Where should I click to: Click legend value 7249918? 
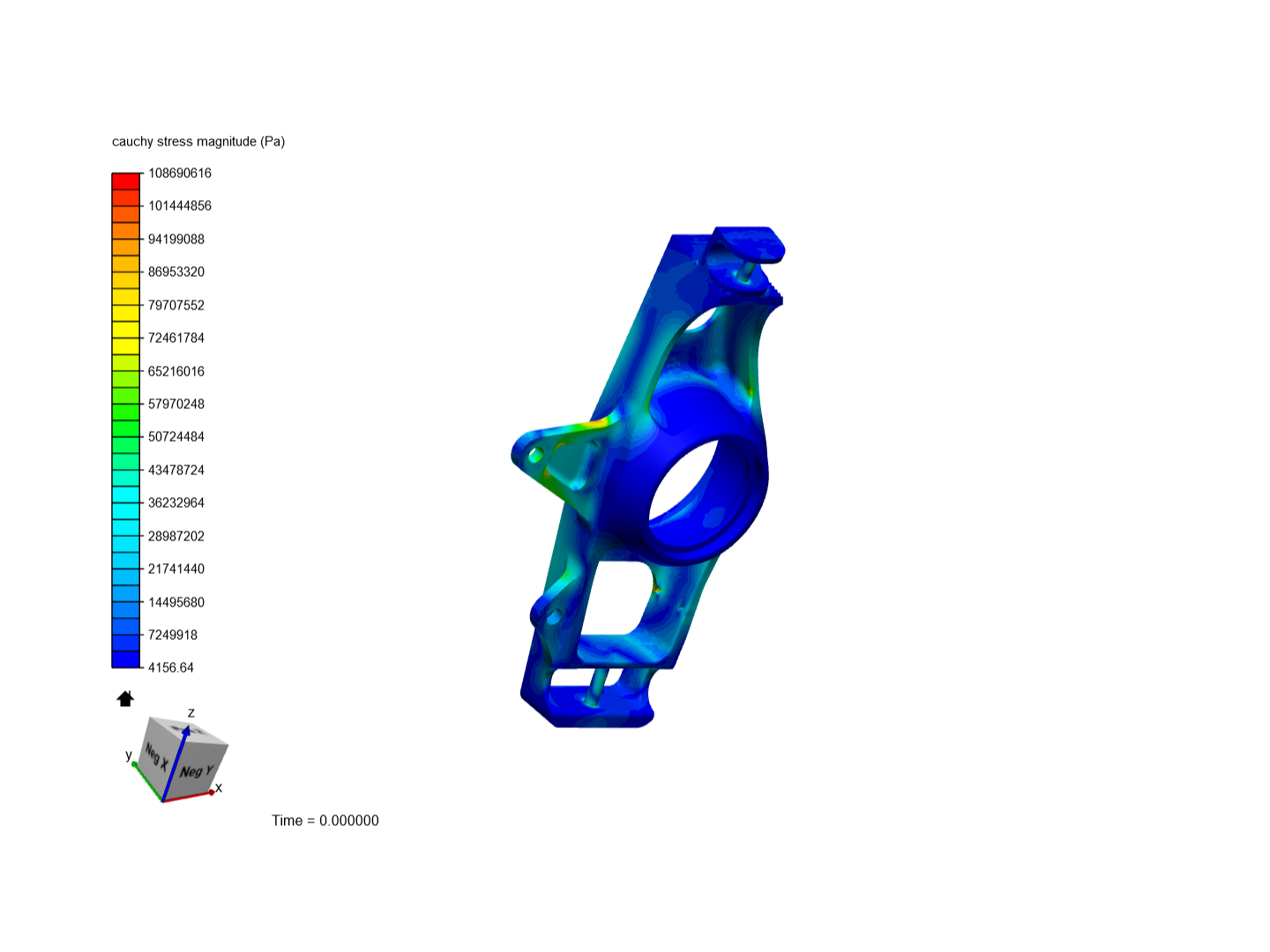(173, 636)
